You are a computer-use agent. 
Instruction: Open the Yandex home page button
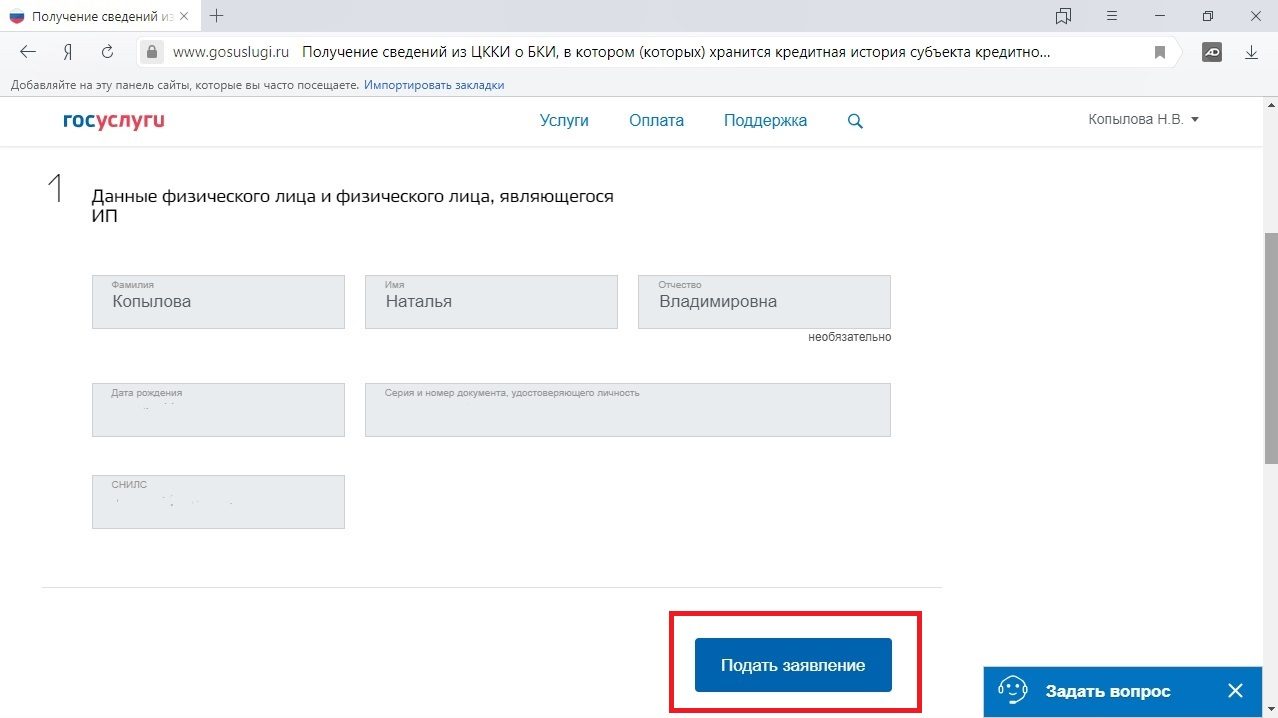68,52
